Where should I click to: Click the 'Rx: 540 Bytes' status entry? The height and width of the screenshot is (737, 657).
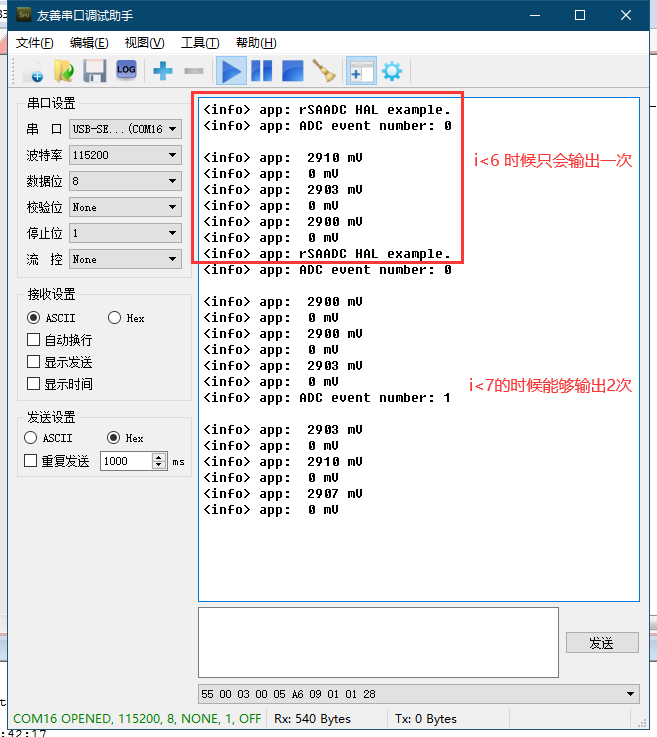[313, 719]
